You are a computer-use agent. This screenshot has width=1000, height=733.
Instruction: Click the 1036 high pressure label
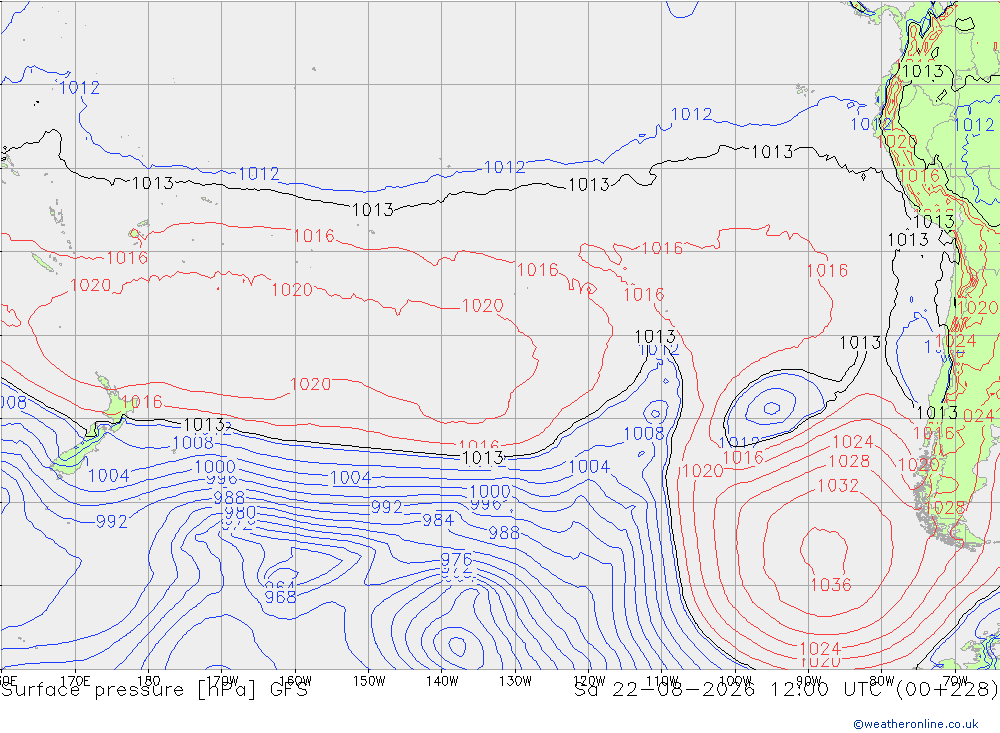click(x=830, y=585)
